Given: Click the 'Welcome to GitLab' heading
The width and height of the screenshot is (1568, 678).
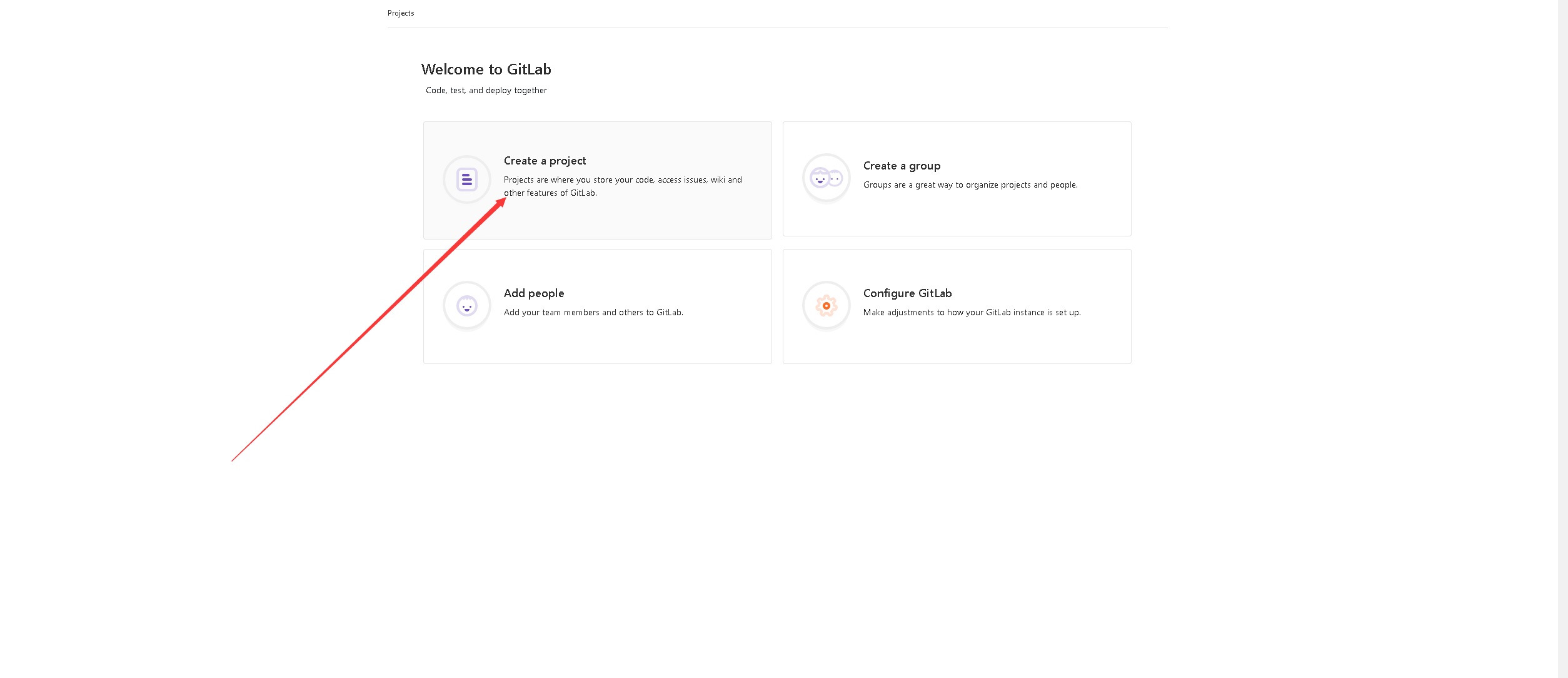Looking at the screenshot, I should point(486,69).
